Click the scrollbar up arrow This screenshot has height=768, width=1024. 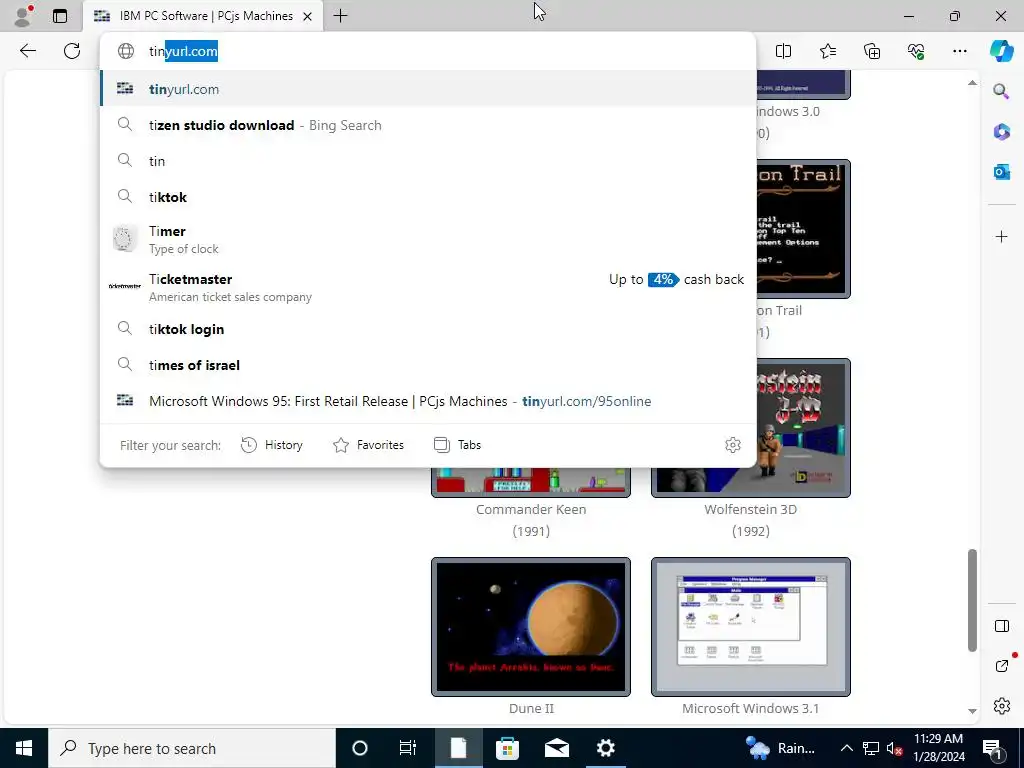(x=972, y=83)
